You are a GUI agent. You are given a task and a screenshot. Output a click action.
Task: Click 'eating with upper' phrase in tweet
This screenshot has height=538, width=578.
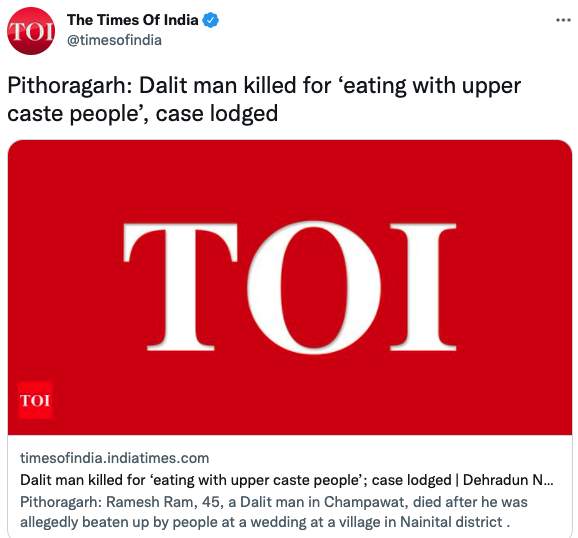pos(432,86)
